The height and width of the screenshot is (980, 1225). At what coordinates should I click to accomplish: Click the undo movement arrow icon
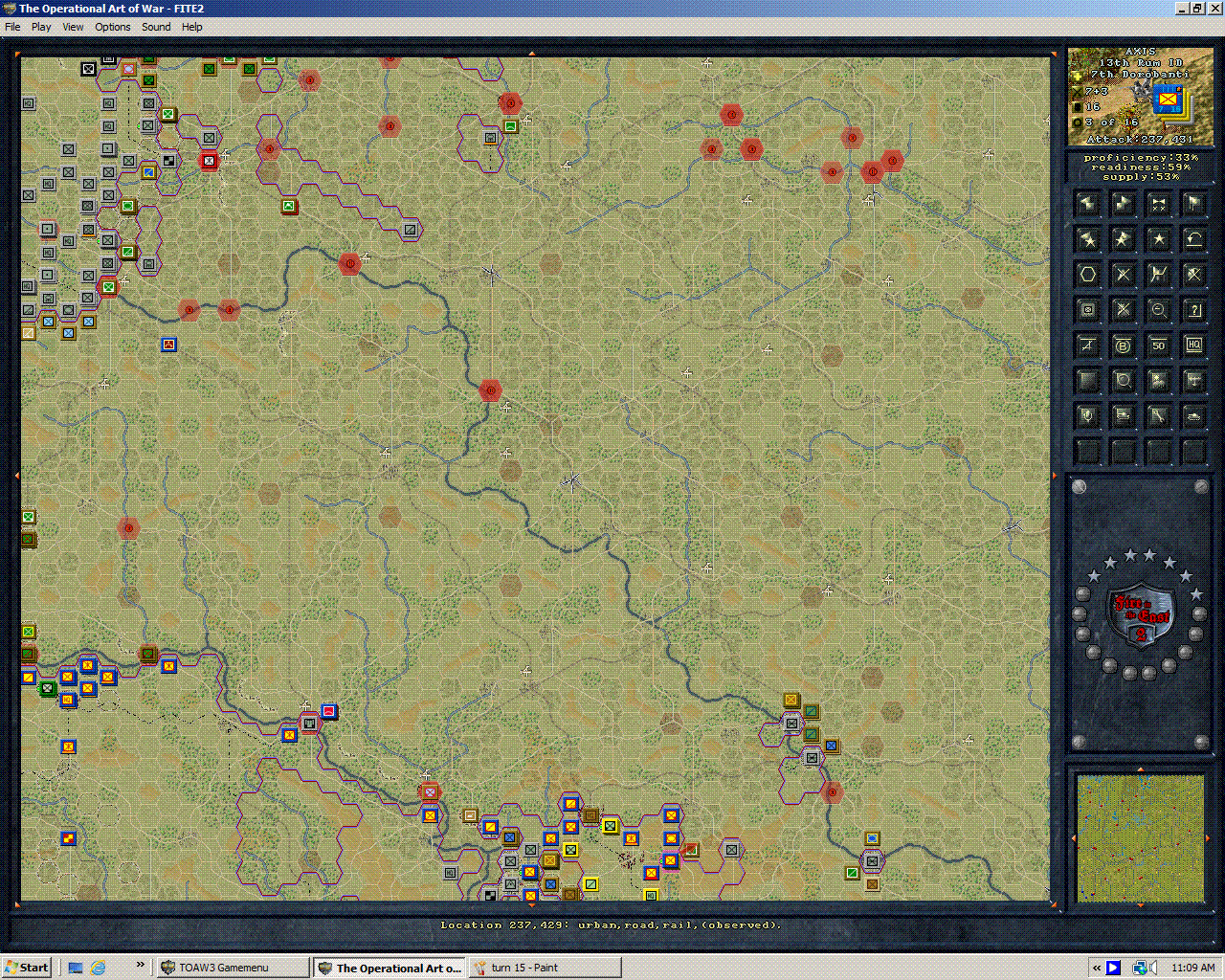(1193, 239)
